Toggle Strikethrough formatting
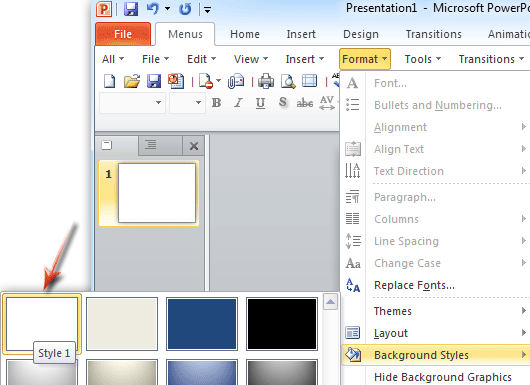 (305, 102)
